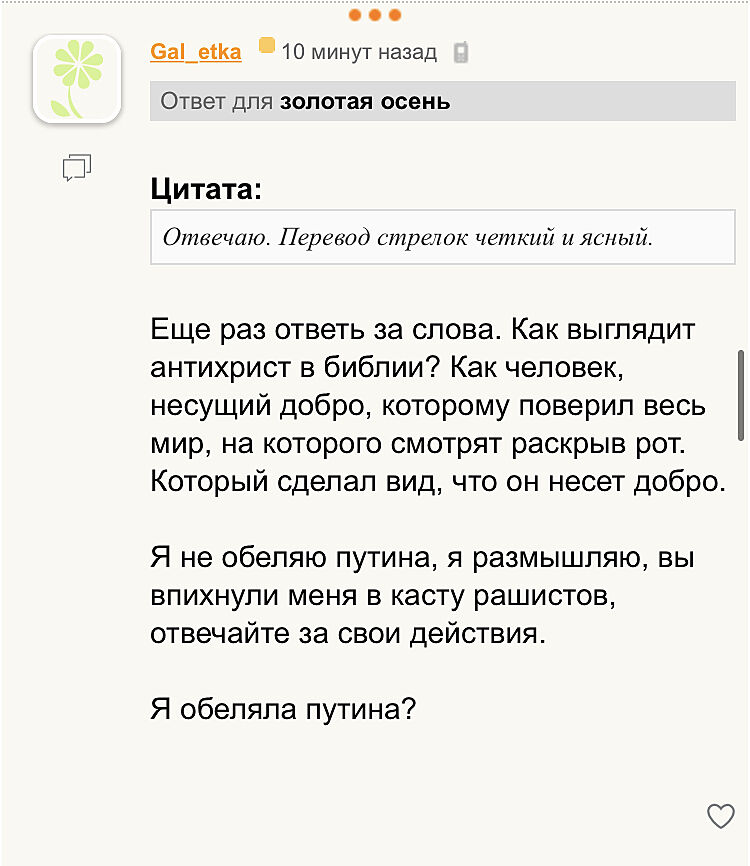Click the mobile phone icon near timestamp

click(461, 52)
